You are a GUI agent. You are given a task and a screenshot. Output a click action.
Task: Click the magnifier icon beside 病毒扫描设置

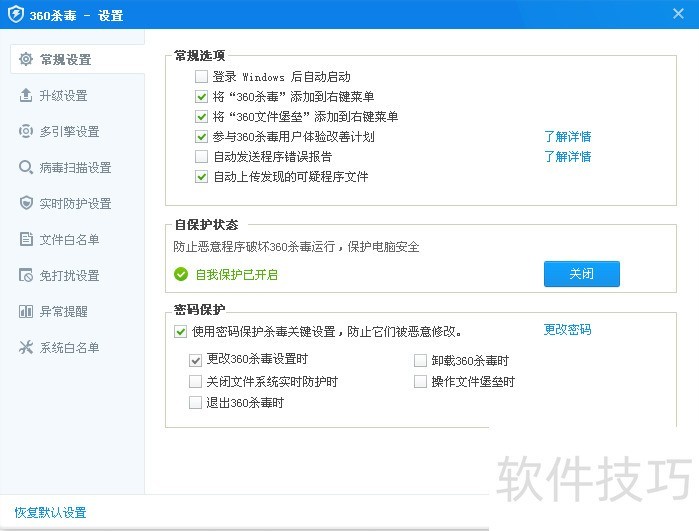tap(26, 167)
